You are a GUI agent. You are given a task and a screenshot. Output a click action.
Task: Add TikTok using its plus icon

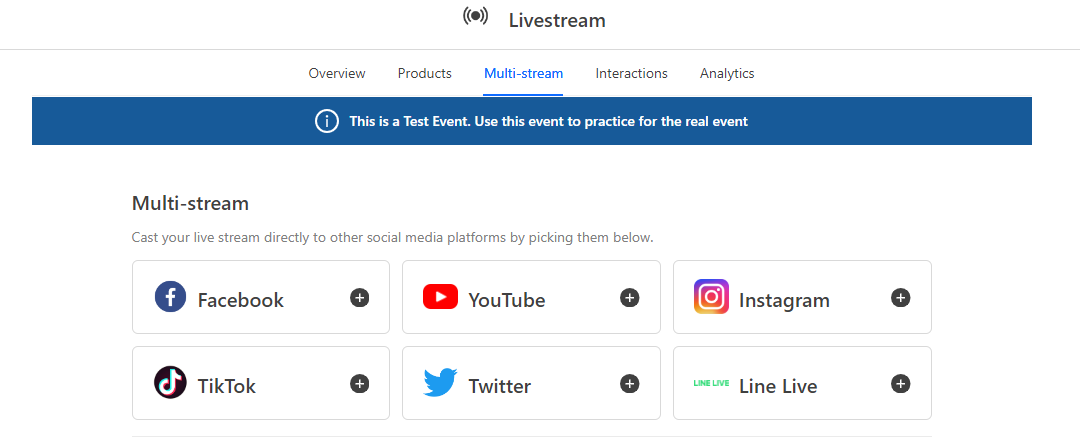pyautogui.click(x=360, y=383)
